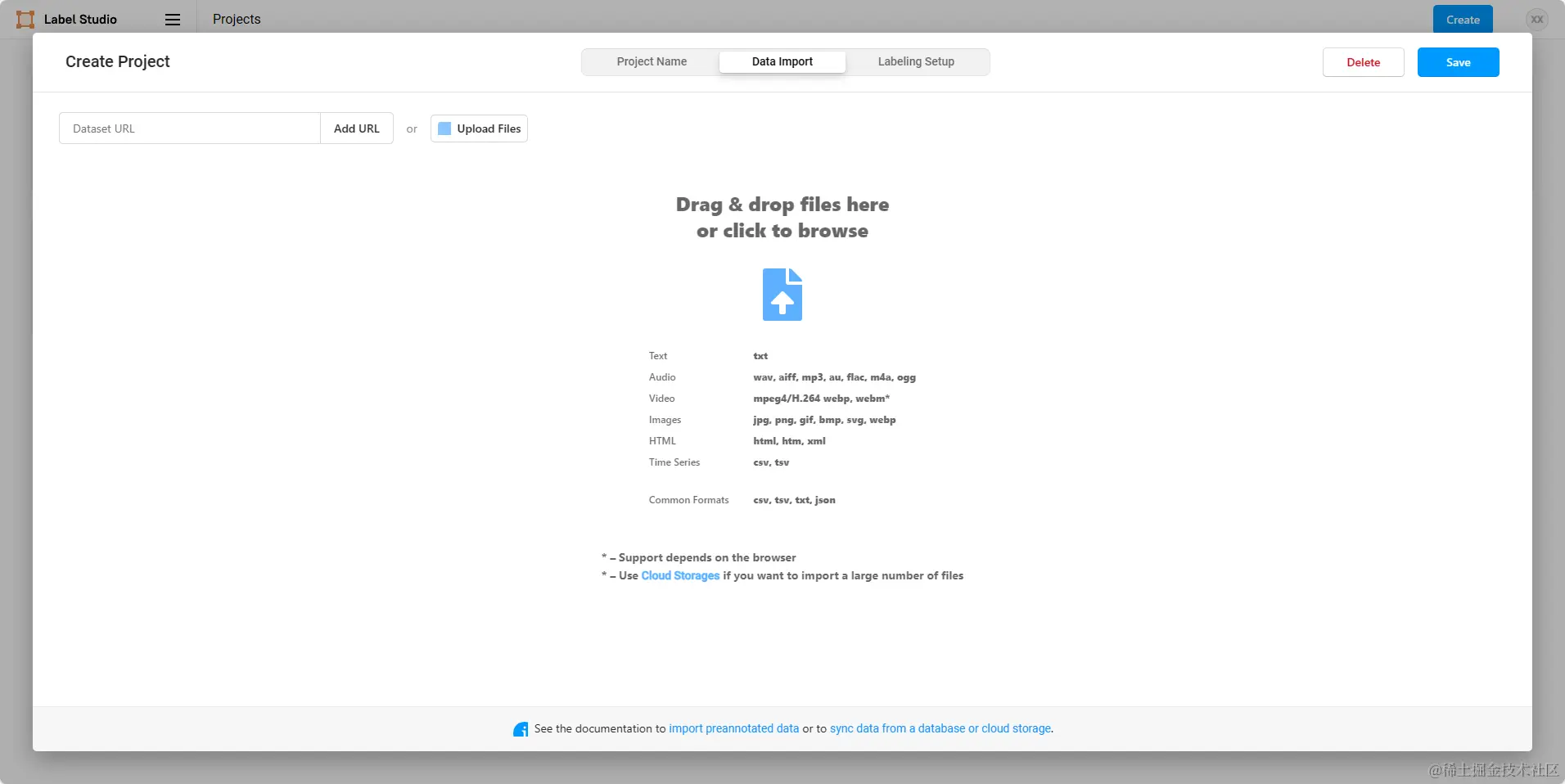Open the sync data from database link
This screenshot has height=784, width=1565.
point(940,728)
